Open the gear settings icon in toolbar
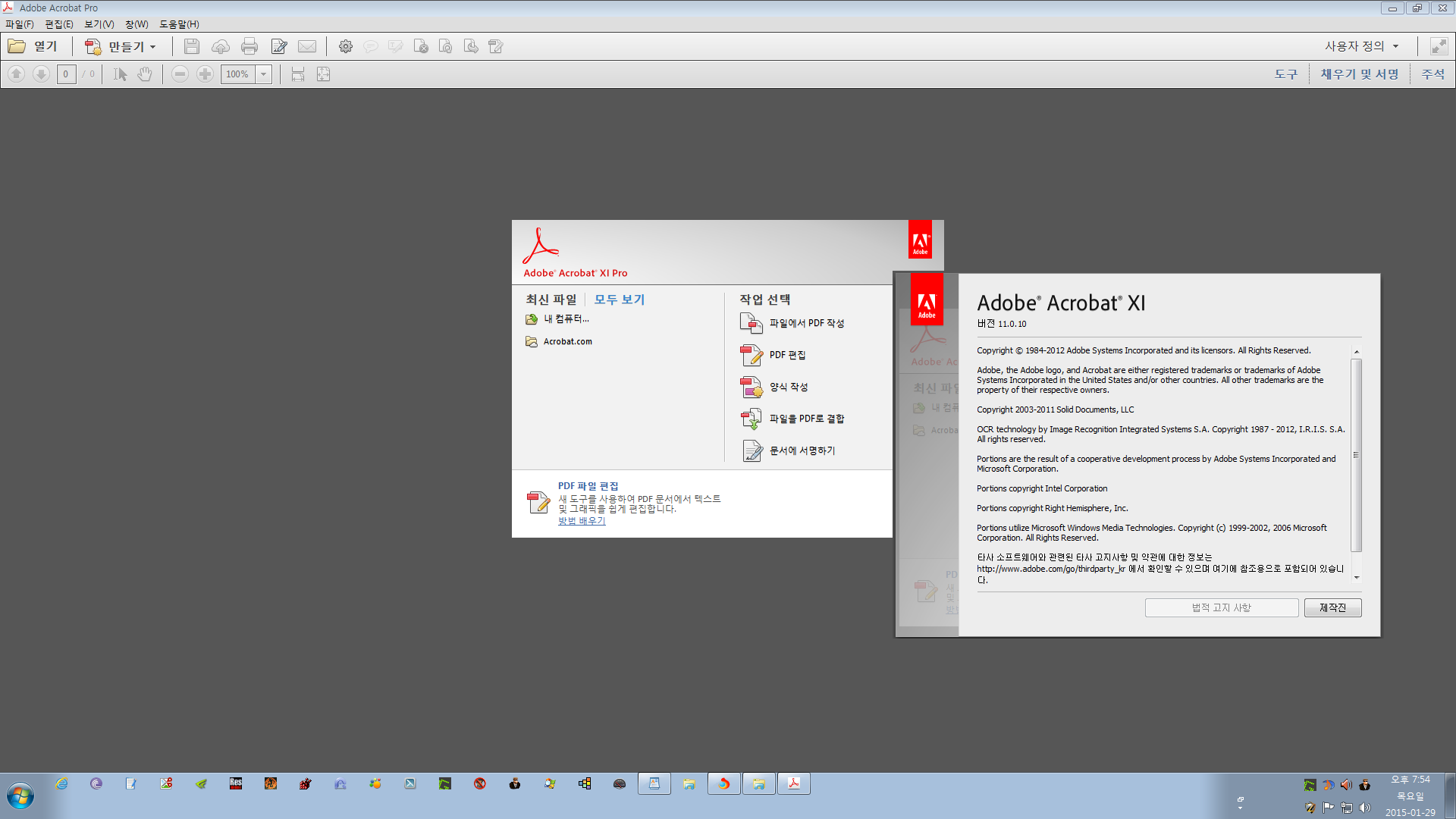 [346, 47]
